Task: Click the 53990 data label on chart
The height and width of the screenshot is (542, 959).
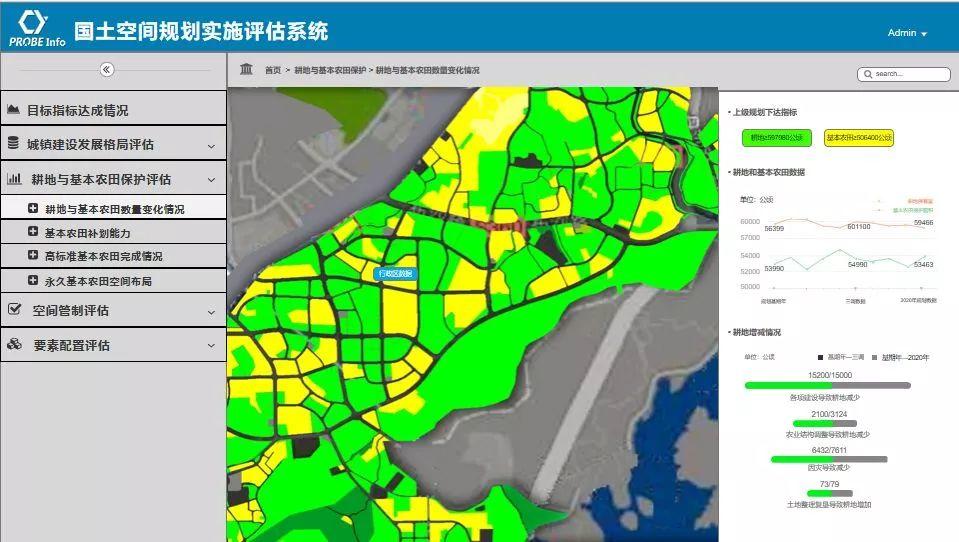Action: (x=774, y=268)
